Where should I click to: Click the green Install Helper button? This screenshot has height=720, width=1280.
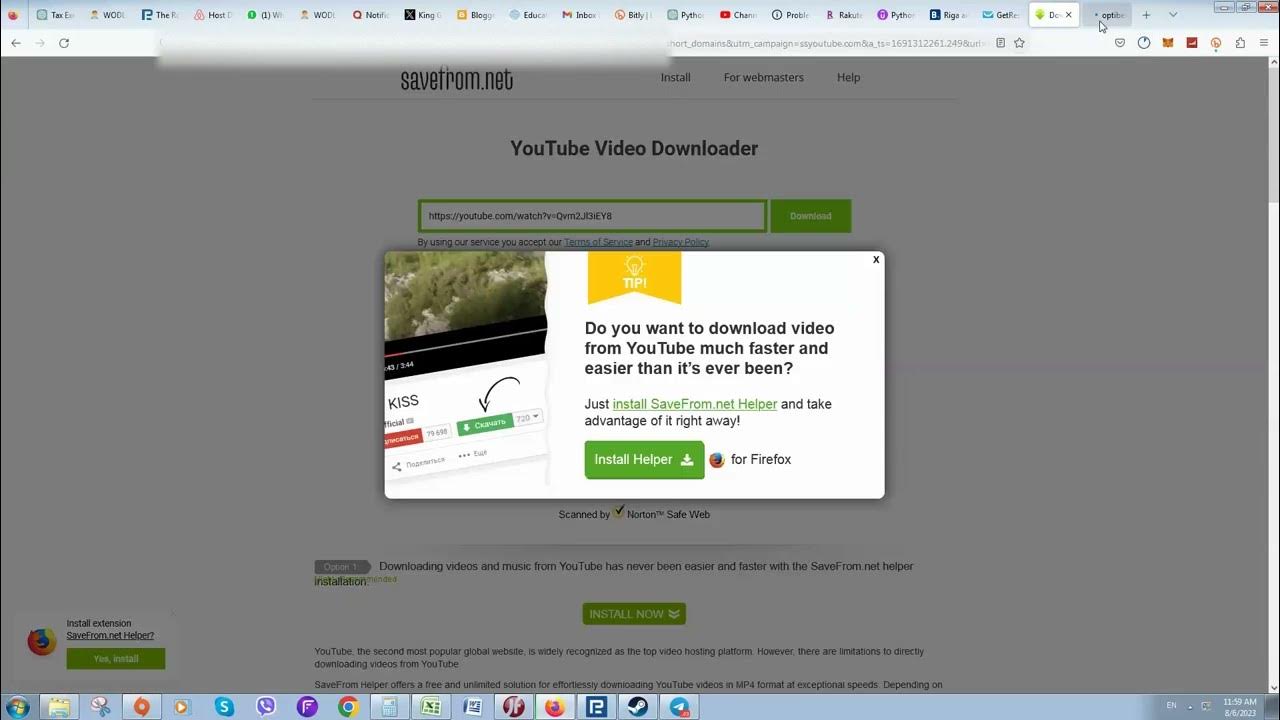tap(644, 460)
